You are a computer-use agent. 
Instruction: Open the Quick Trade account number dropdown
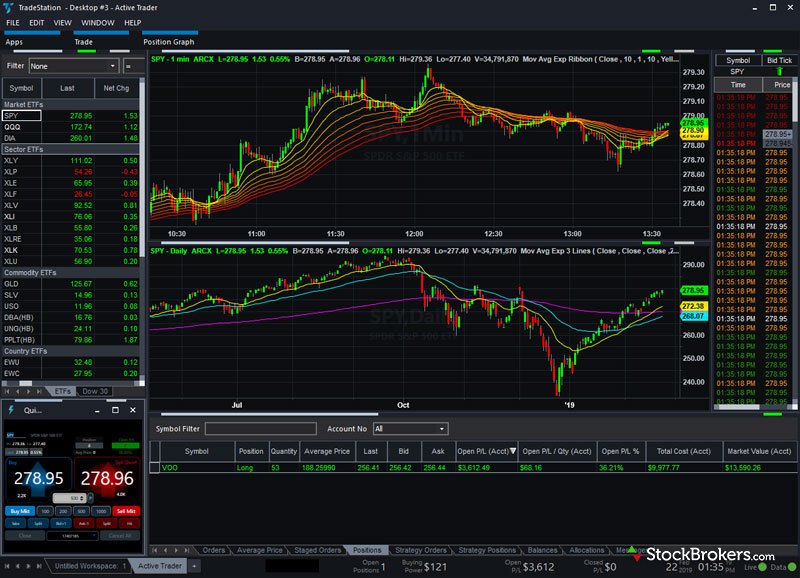[72, 536]
